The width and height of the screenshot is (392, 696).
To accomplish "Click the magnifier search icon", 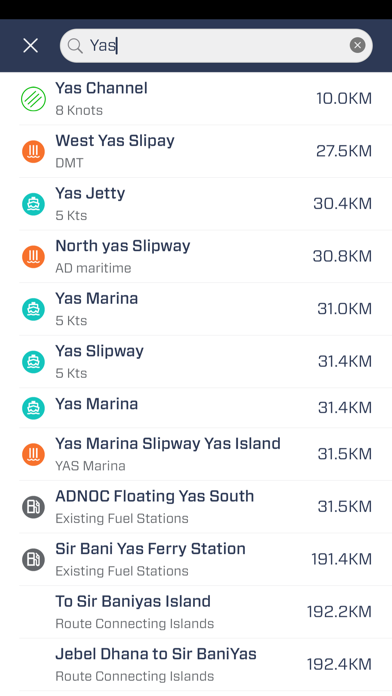I will point(75,45).
